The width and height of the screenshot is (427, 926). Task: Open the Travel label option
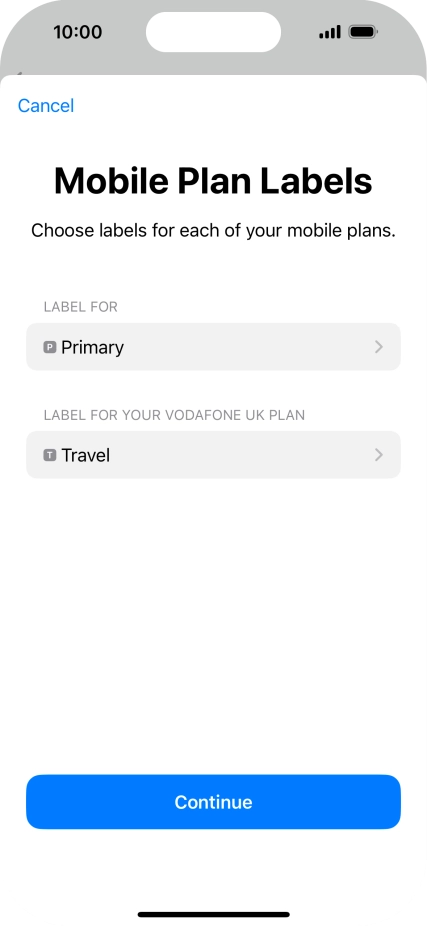click(213, 455)
